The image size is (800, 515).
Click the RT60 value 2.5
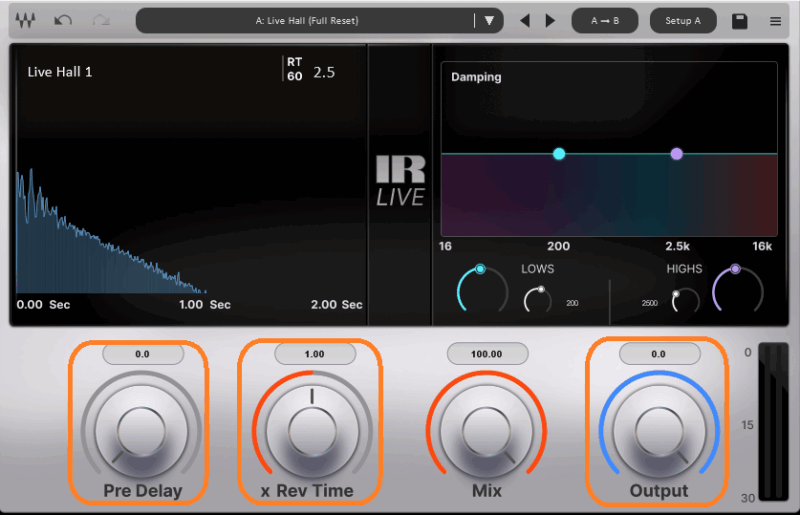(x=324, y=72)
